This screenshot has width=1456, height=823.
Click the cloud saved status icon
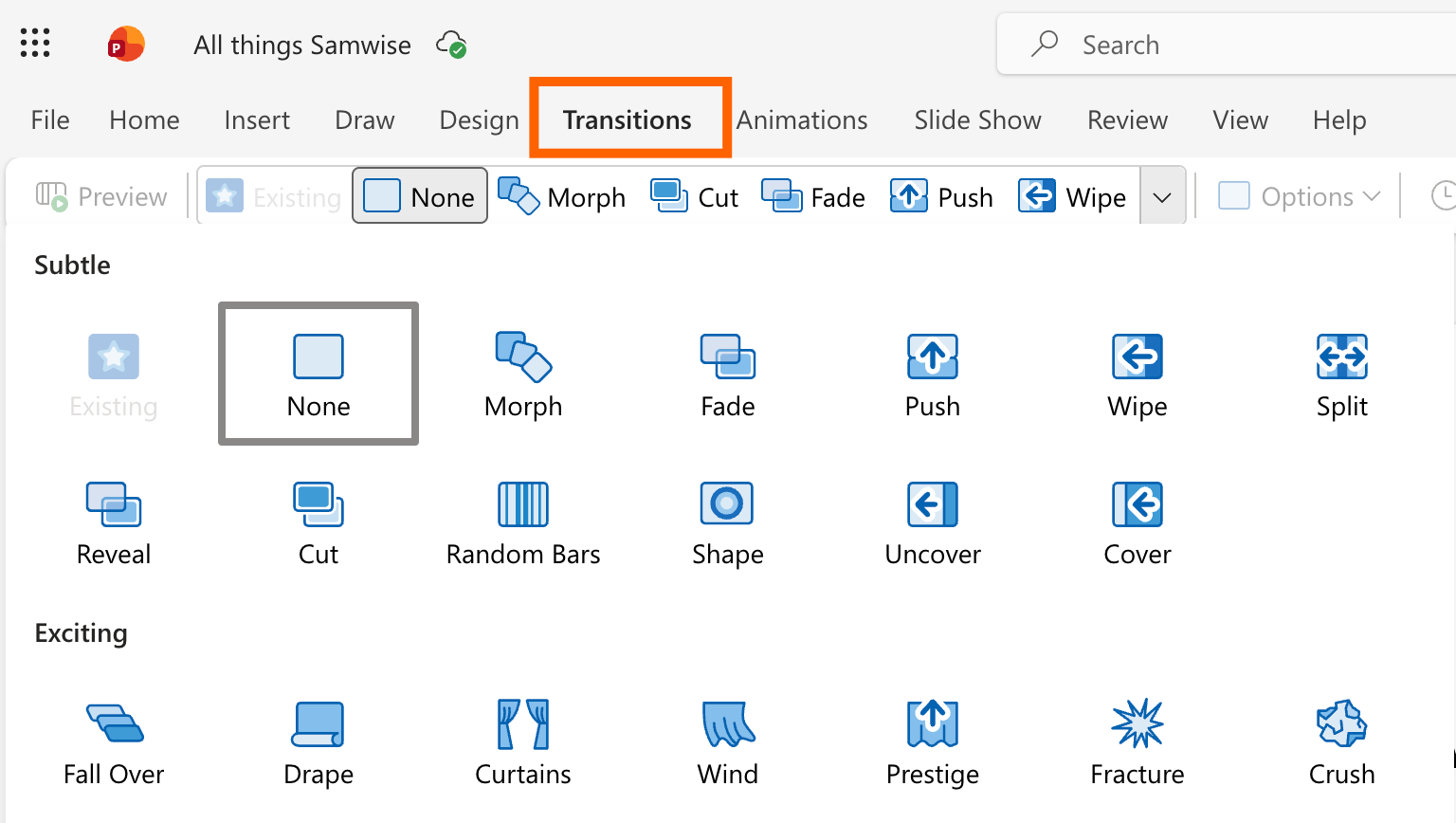[451, 45]
